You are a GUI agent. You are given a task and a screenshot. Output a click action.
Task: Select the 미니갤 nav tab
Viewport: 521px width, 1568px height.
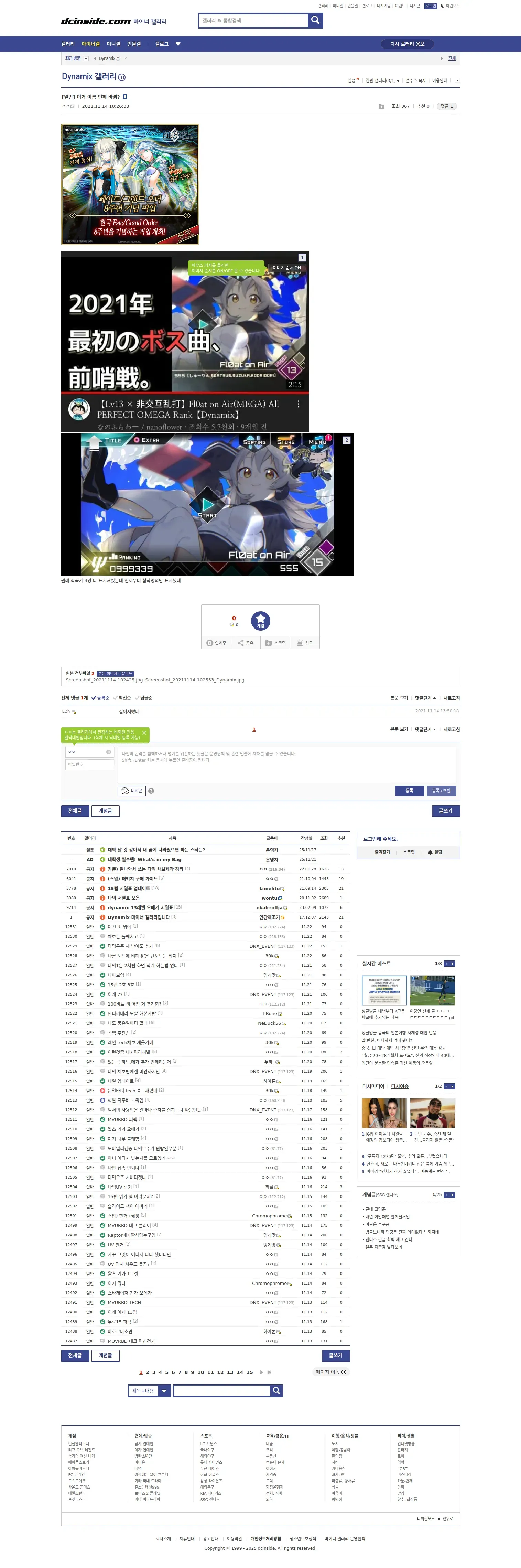(113, 44)
